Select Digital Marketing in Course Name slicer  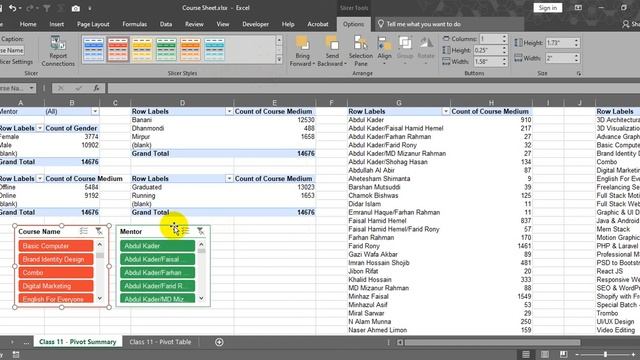[56, 286]
